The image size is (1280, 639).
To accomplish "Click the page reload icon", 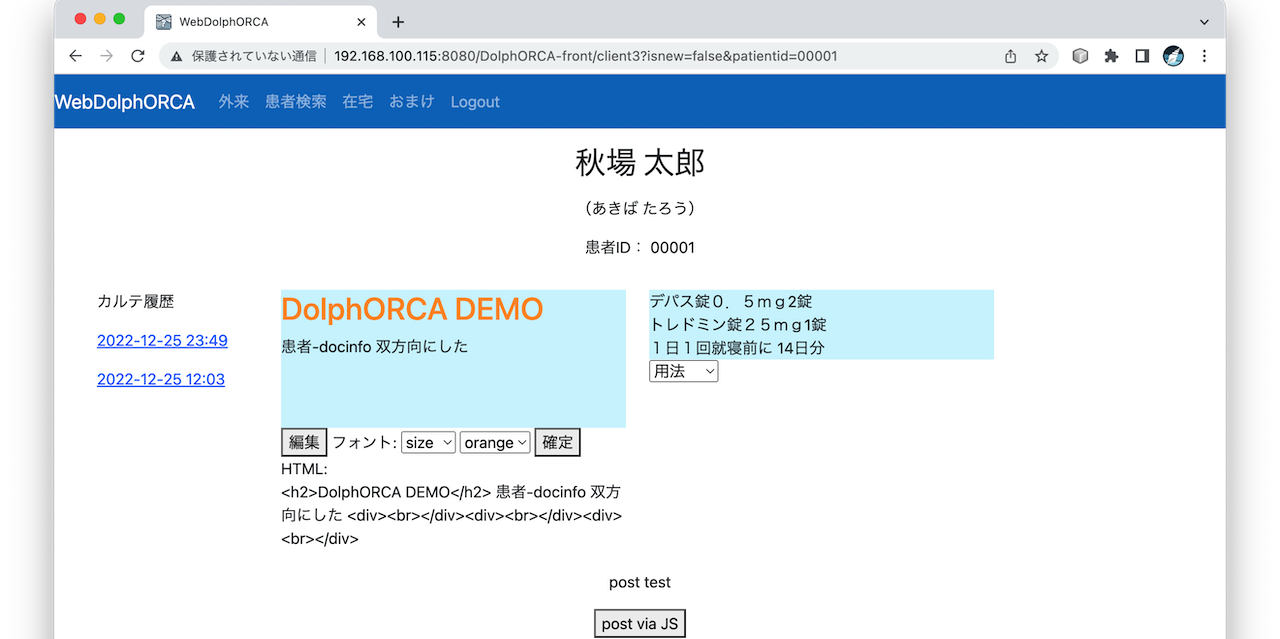I will (137, 56).
